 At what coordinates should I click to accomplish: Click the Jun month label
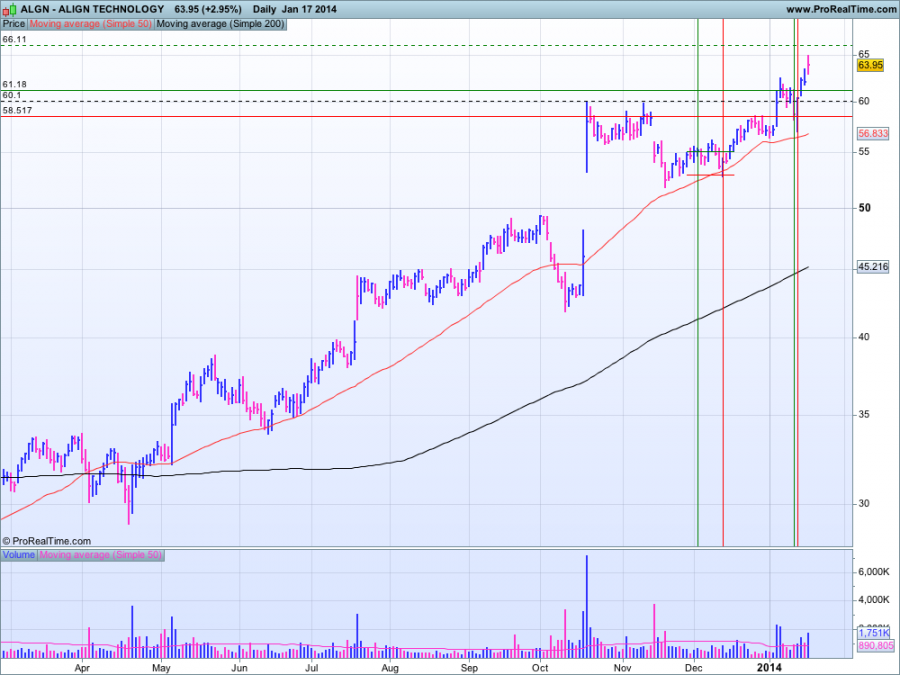[x=239, y=668]
